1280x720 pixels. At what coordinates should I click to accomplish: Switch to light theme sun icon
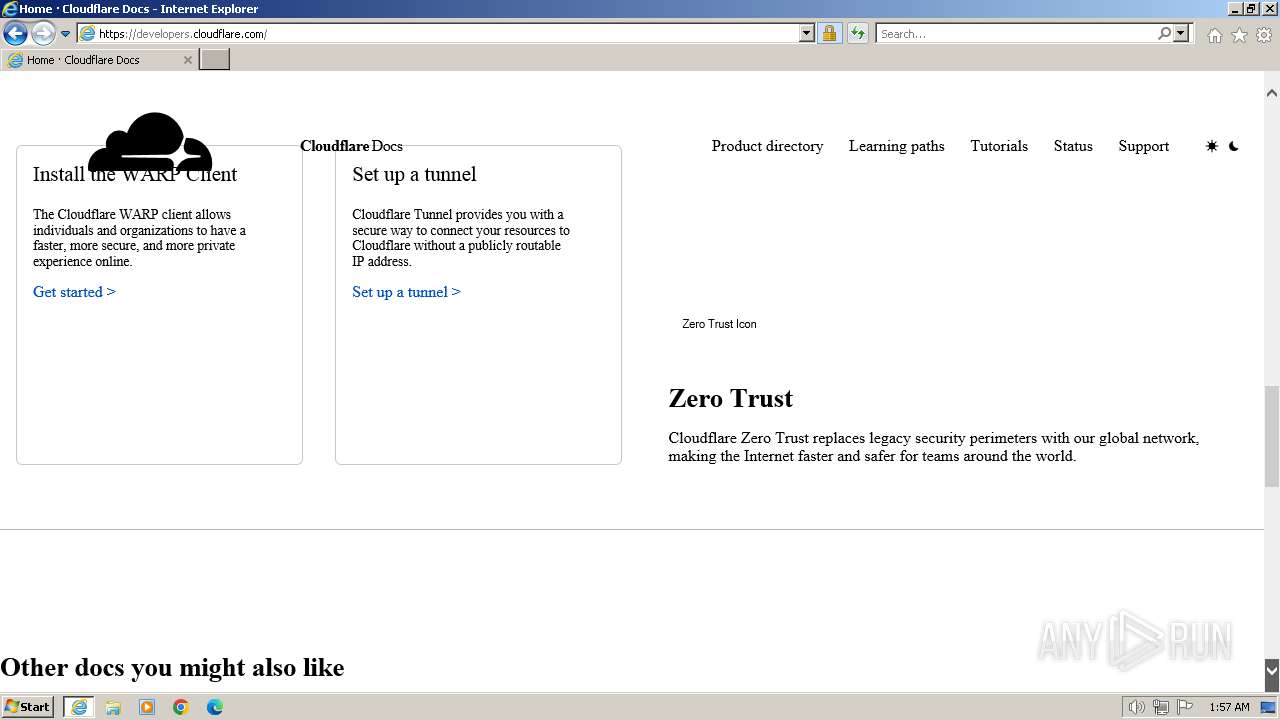click(1211, 146)
